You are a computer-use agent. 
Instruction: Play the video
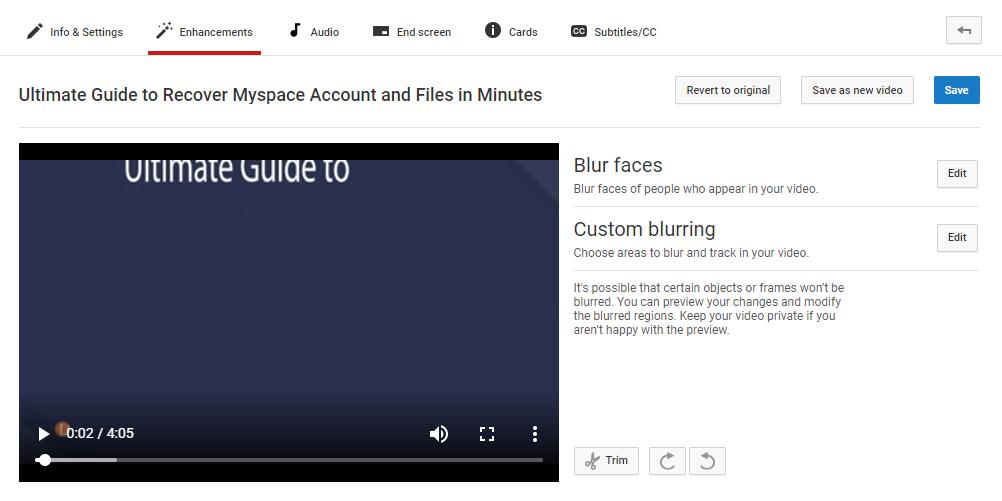coord(43,434)
